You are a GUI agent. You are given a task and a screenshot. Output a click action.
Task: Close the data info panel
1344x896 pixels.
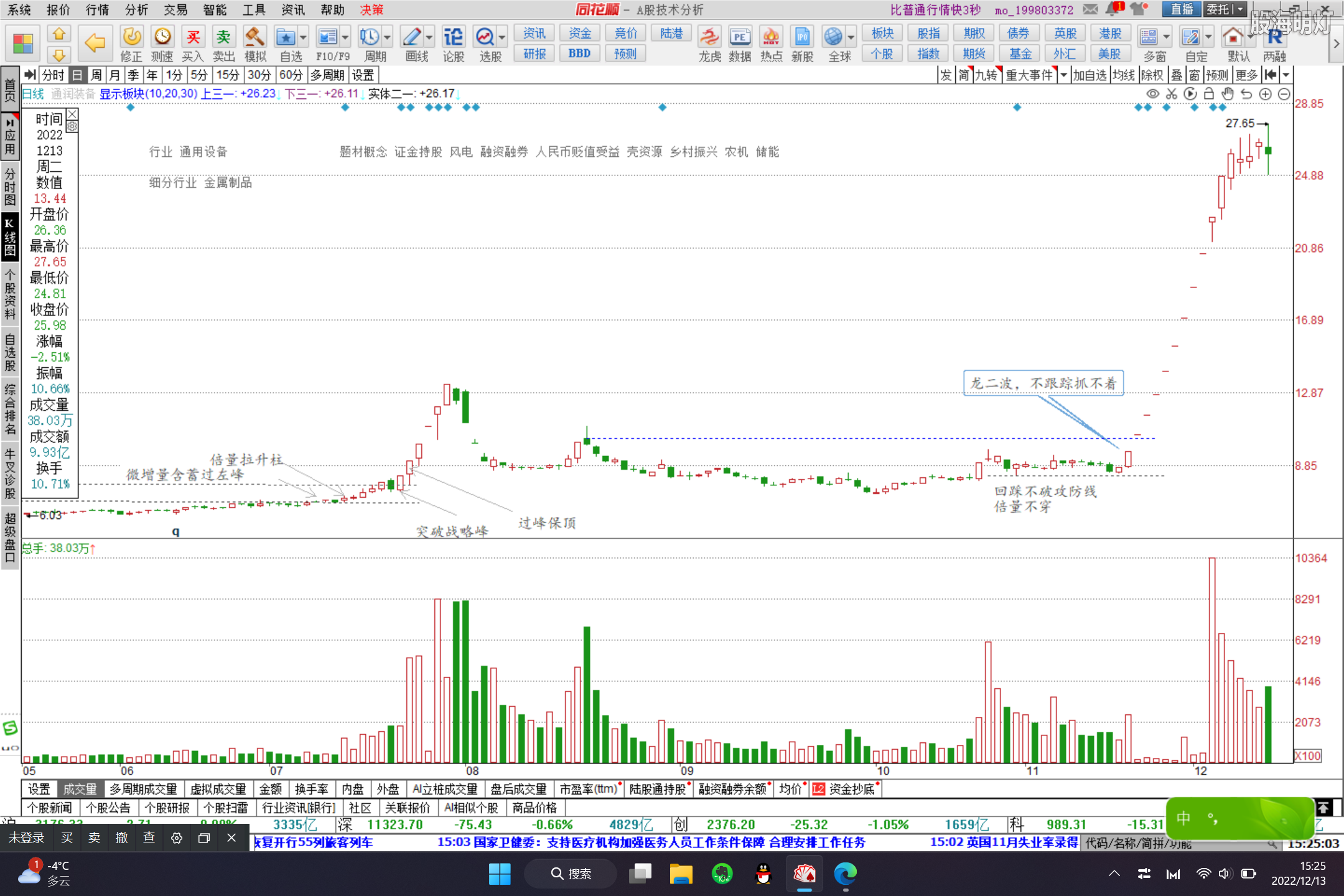click(x=72, y=114)
